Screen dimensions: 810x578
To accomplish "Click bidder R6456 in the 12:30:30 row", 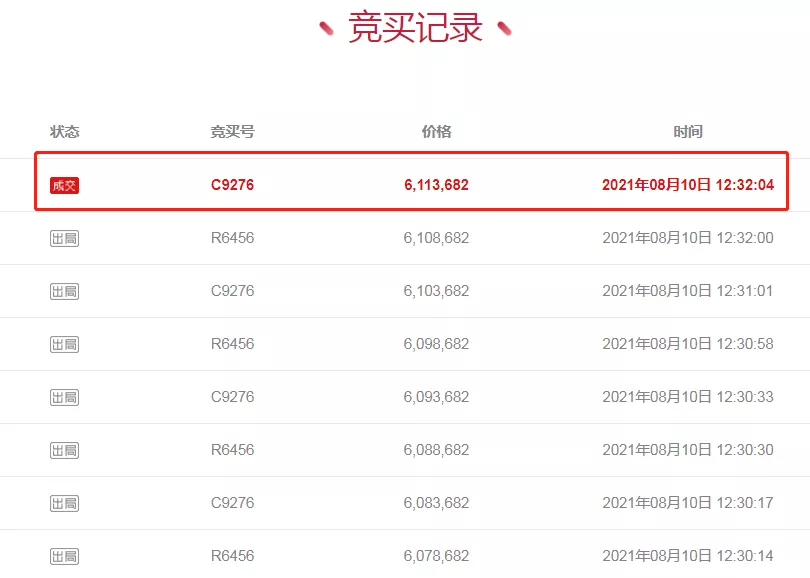I will coord(232,450).
